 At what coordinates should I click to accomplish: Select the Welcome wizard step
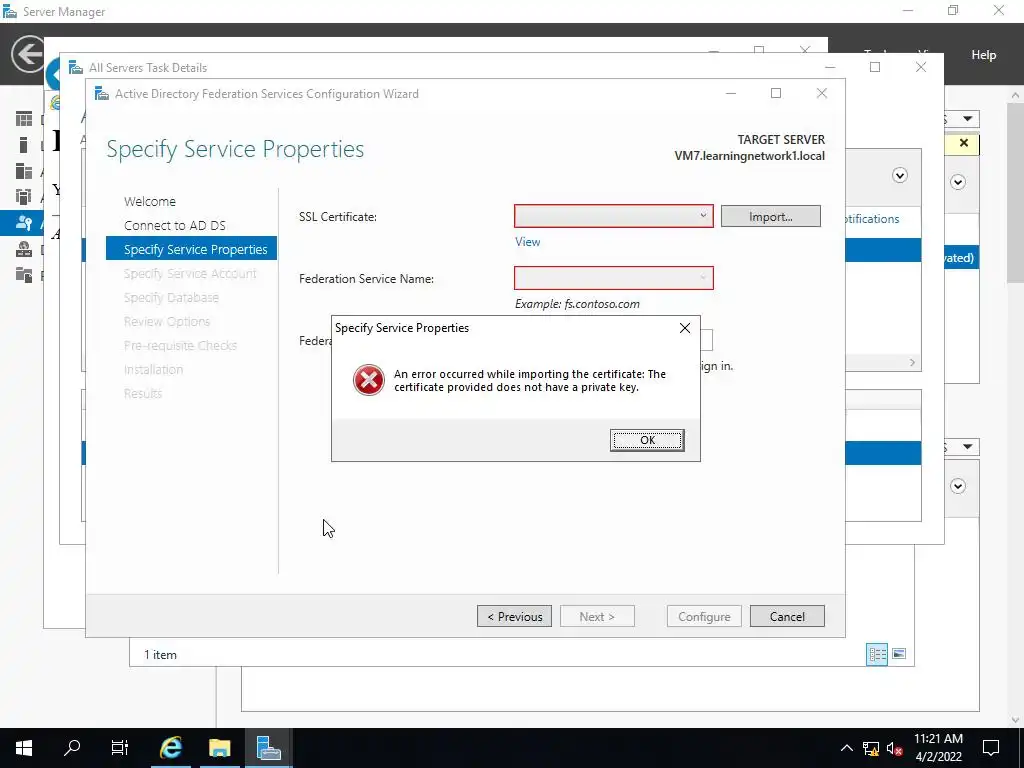150,201
